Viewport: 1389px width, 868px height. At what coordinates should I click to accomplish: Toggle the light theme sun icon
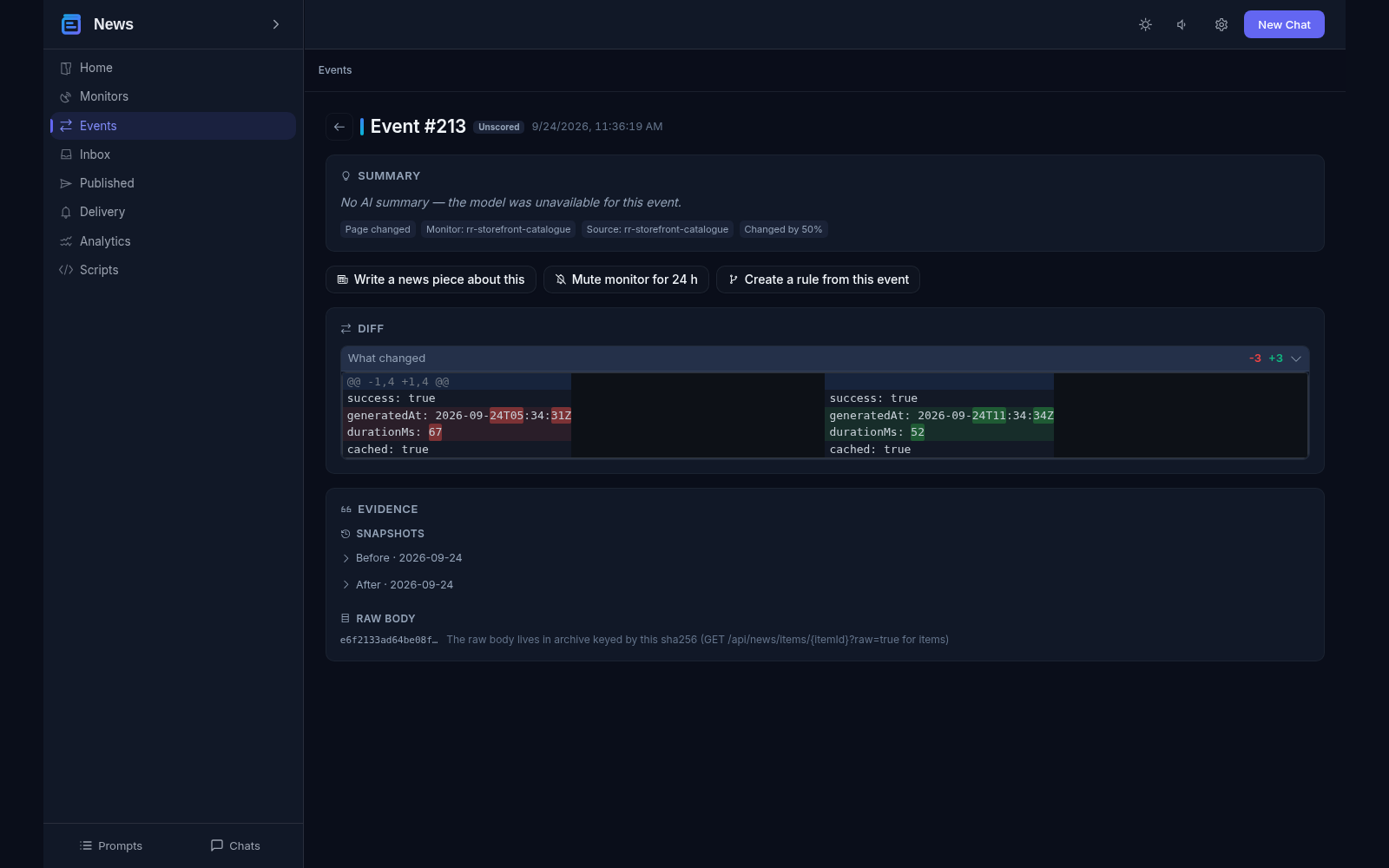pos(1145,24)
